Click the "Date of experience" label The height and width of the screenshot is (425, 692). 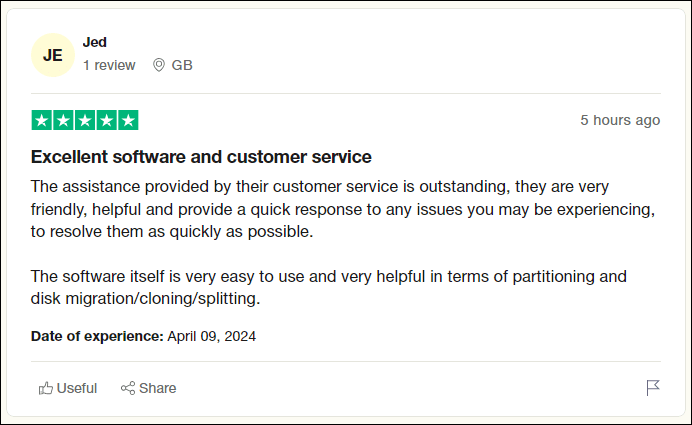coord(97,336)
